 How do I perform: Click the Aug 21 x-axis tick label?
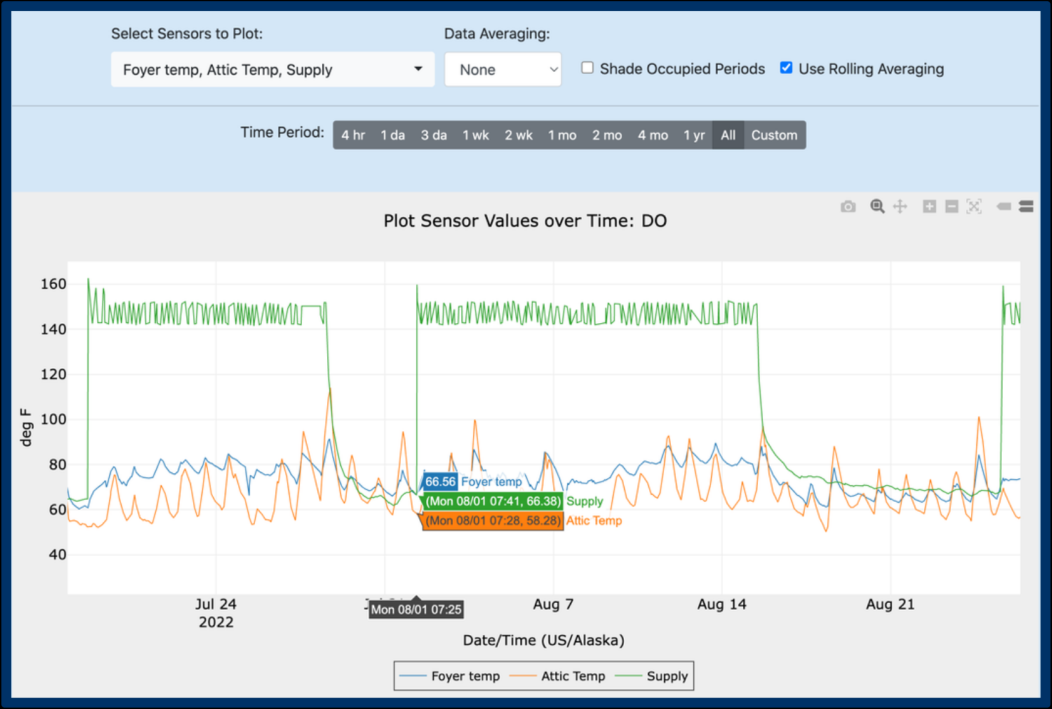pyautogui.click(x=890, y=604)
